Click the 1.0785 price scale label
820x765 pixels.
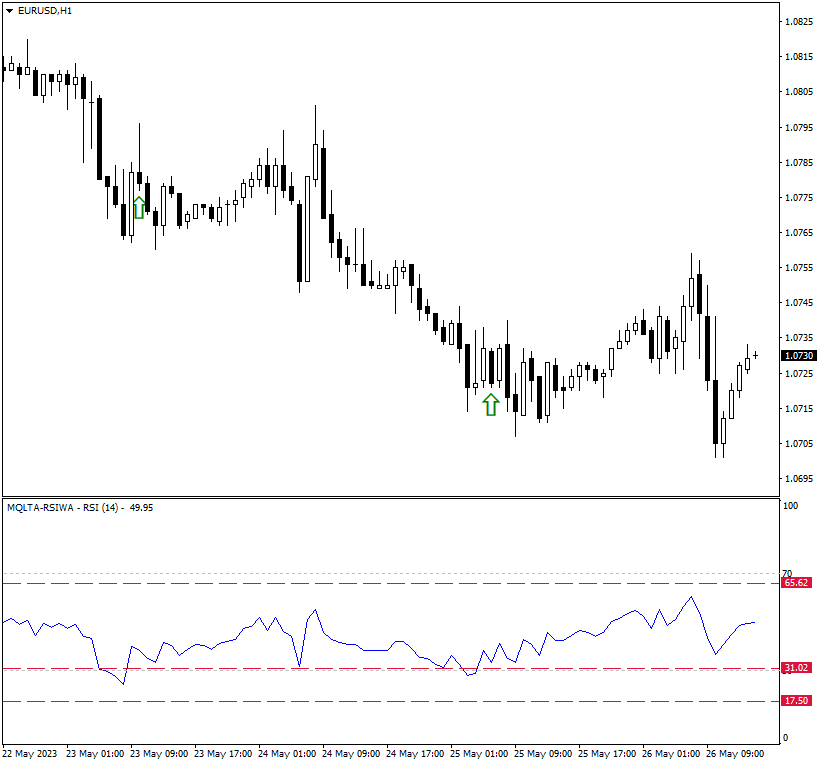click(x=799, y=163)
